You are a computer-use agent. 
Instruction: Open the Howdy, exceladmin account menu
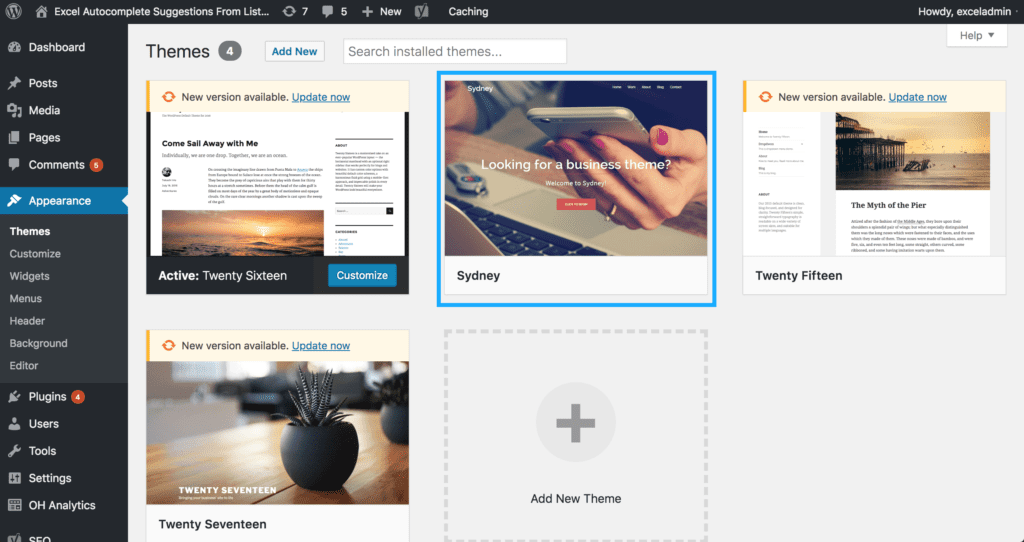click(x=964, y=11)
